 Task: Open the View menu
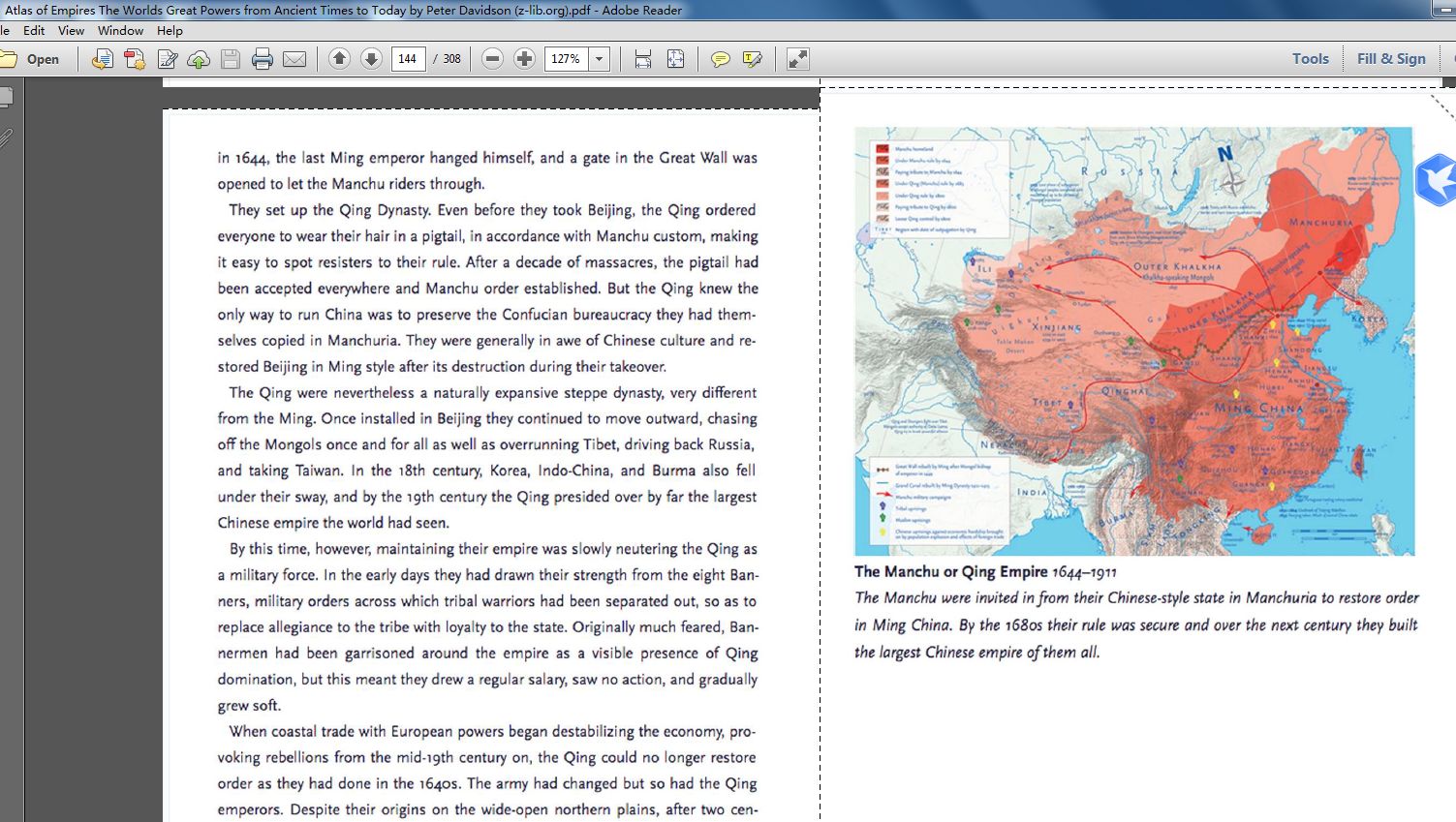[x=71, y=30]
